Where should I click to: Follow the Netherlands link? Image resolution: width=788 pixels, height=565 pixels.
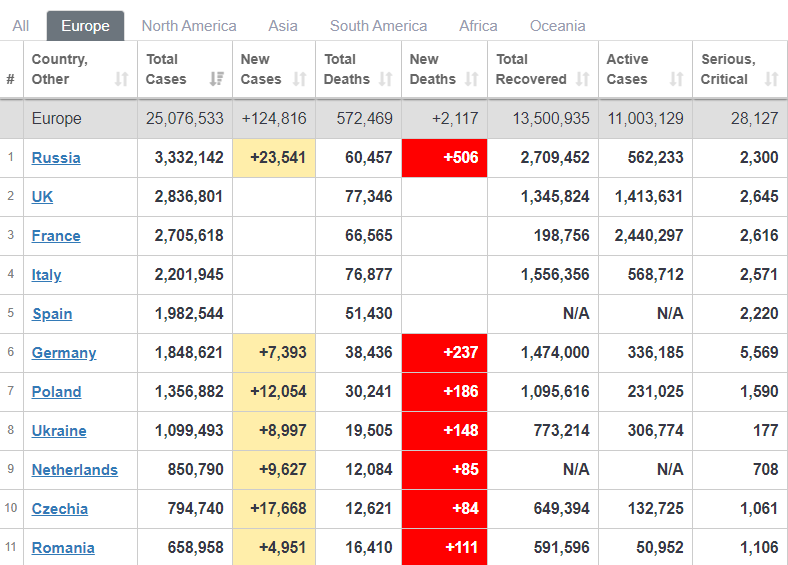click(x=74, y=470)
